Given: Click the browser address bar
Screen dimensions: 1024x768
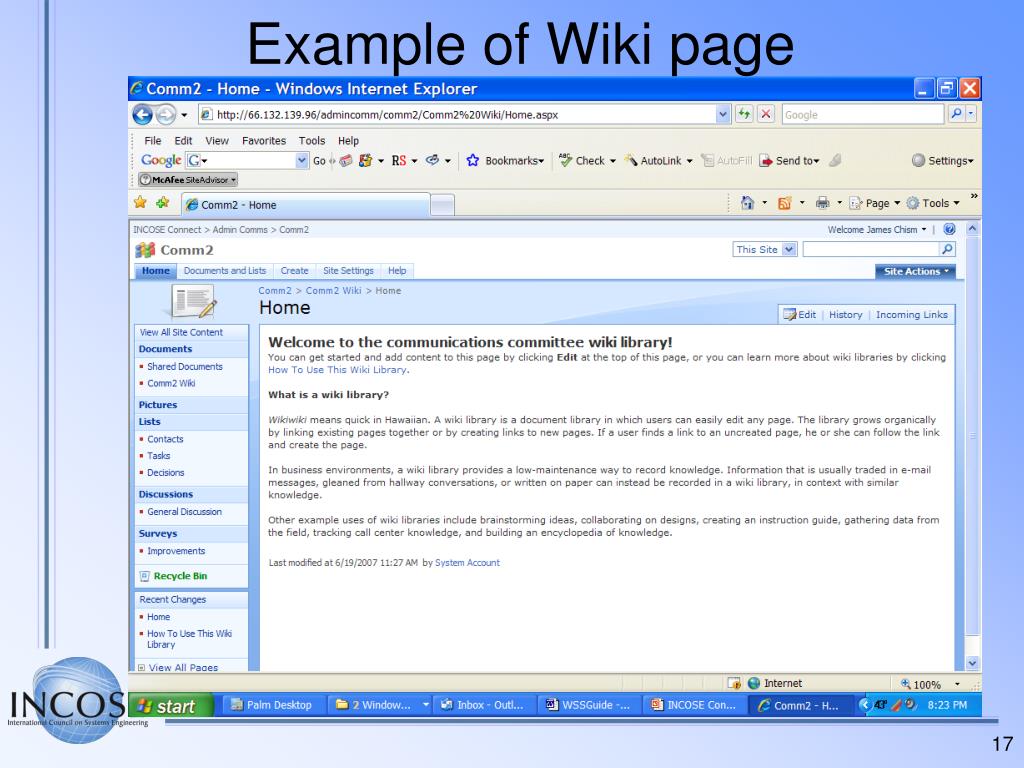Looking at the screenshot, I should tap(458, 115).
